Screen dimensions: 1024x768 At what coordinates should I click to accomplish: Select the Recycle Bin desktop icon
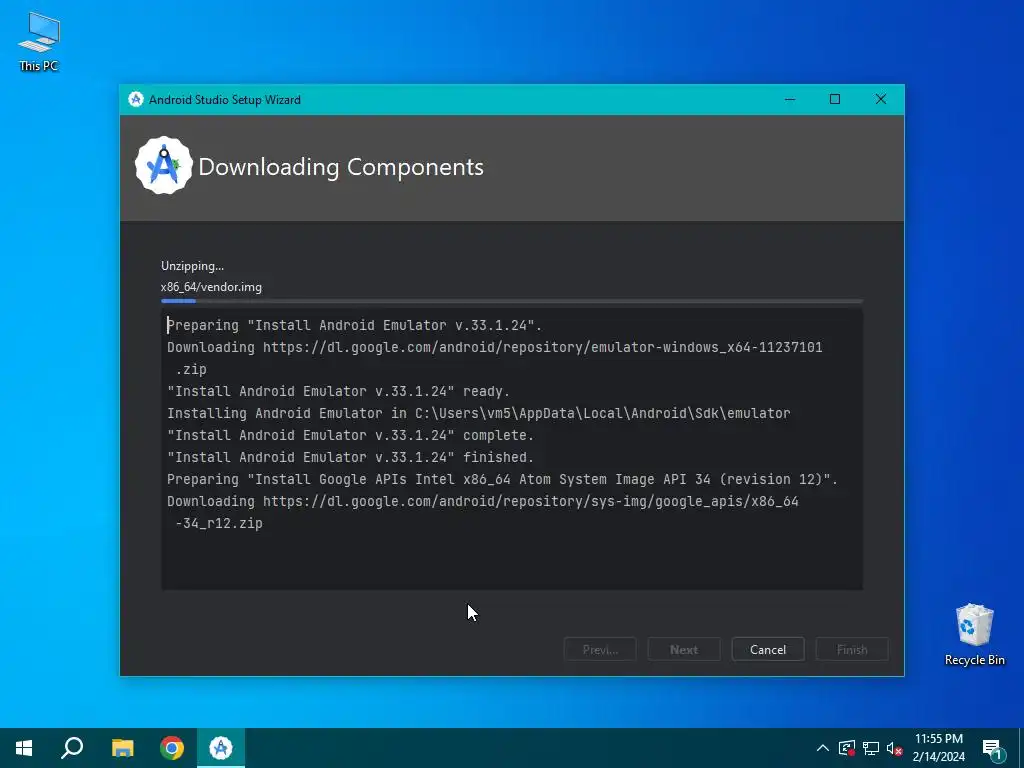[974, 634]
